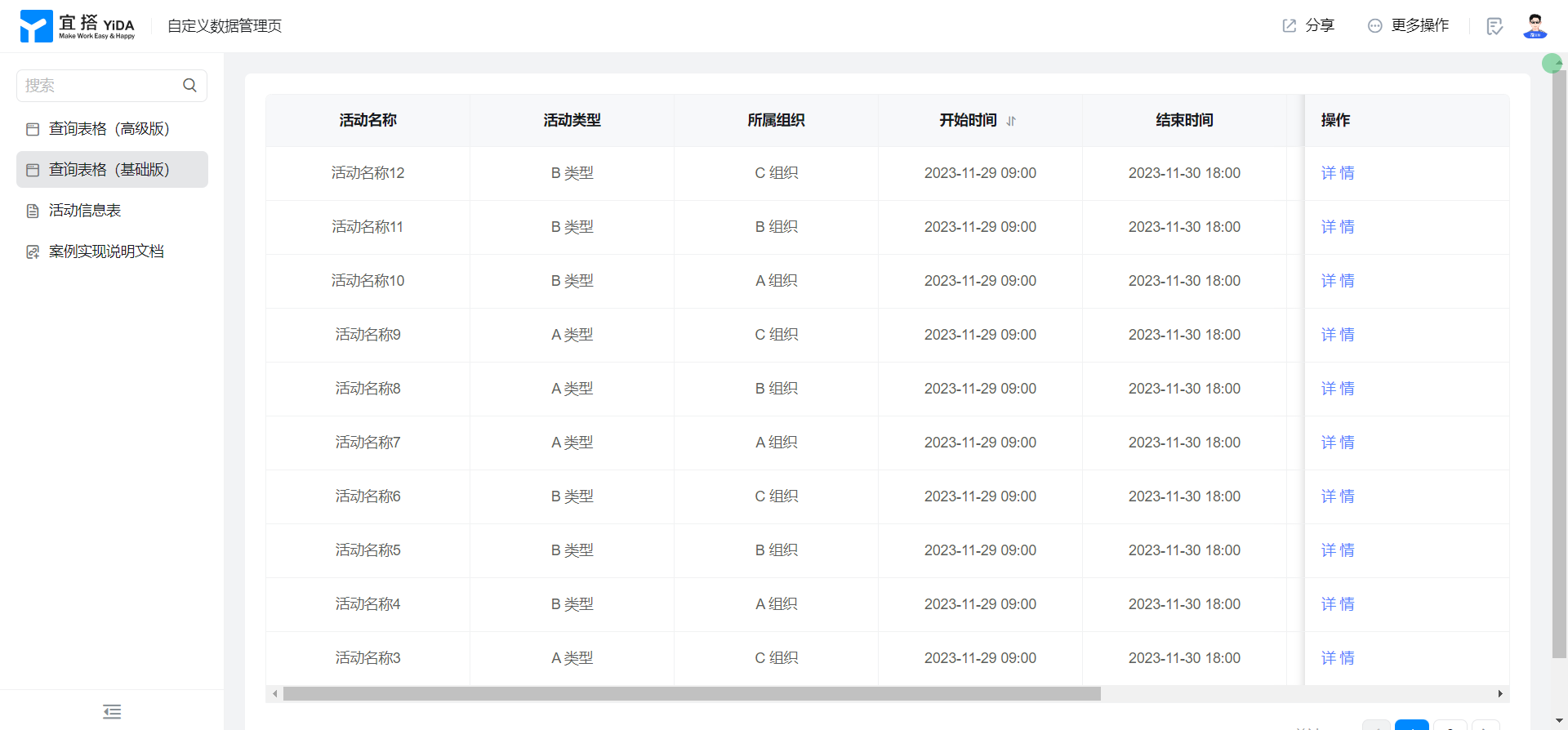Open the task list icon in header

pyautogui.click(x=1494, y=26)
